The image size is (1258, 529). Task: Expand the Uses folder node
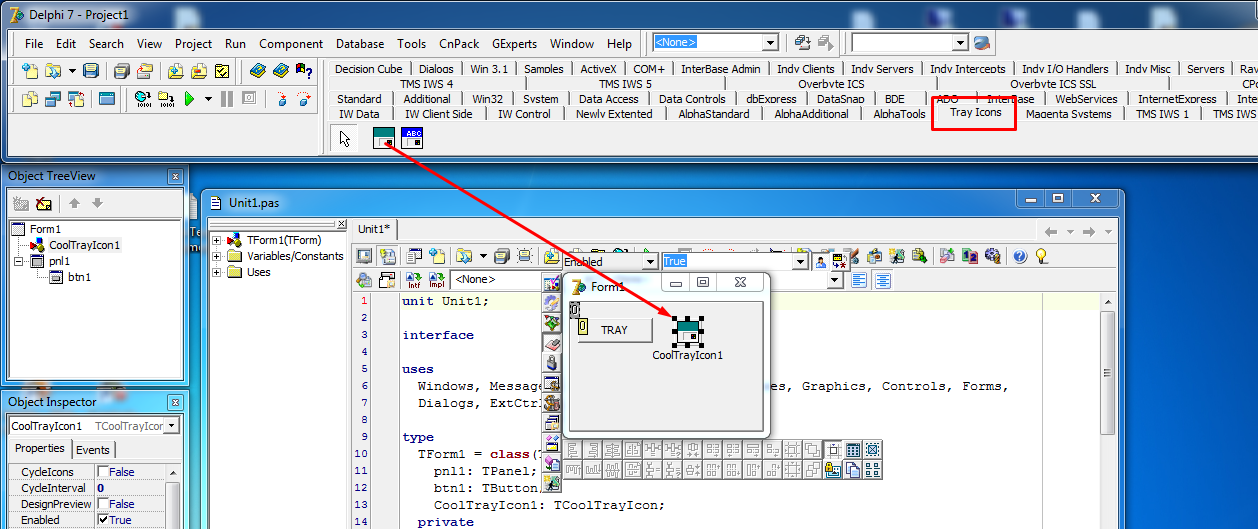(217, 272)
